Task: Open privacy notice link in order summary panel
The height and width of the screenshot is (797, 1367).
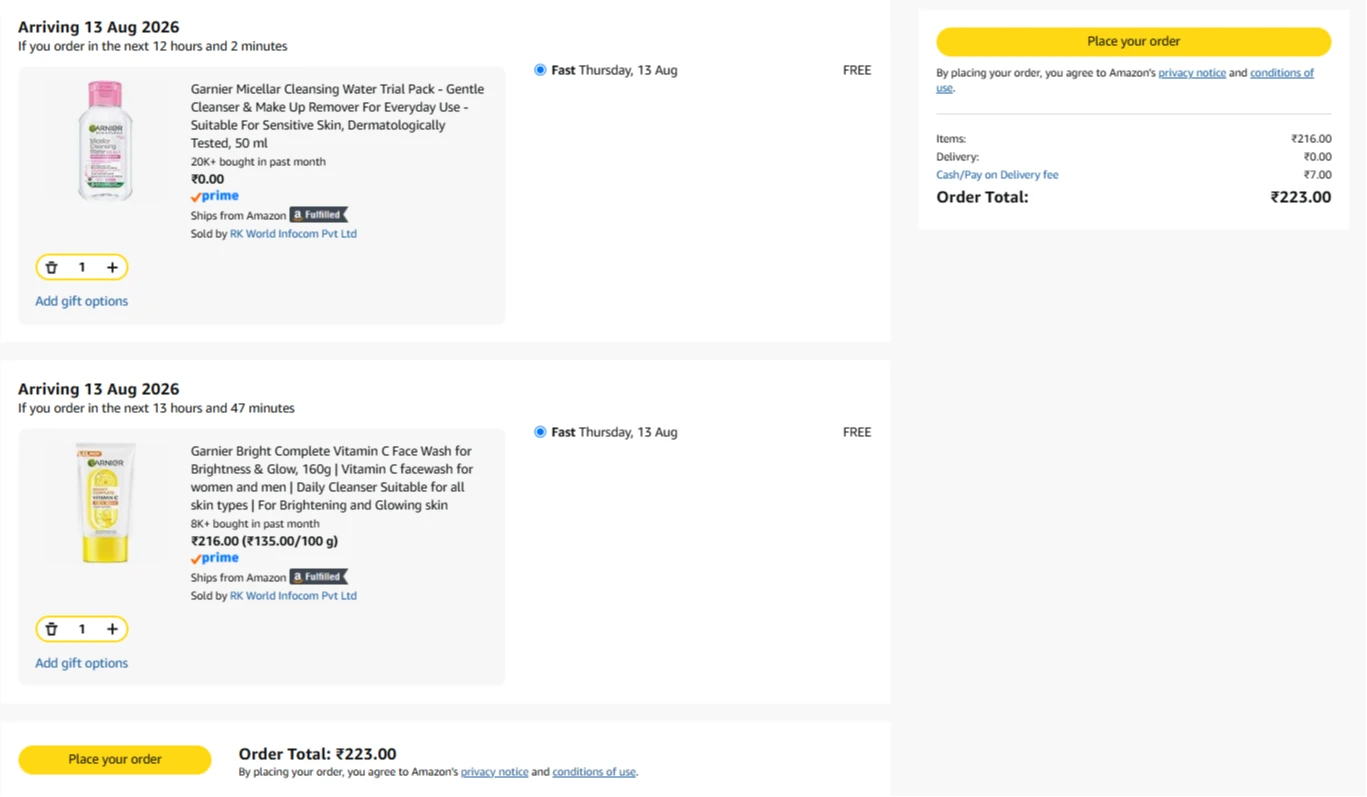Action: point(1192,73)
